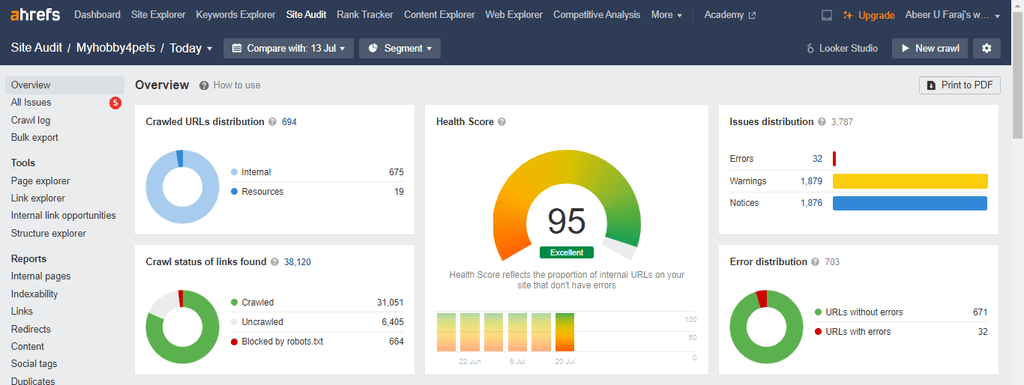
Task: Open Rank Tracker in top navigation
Action: (x=365, y=15)
